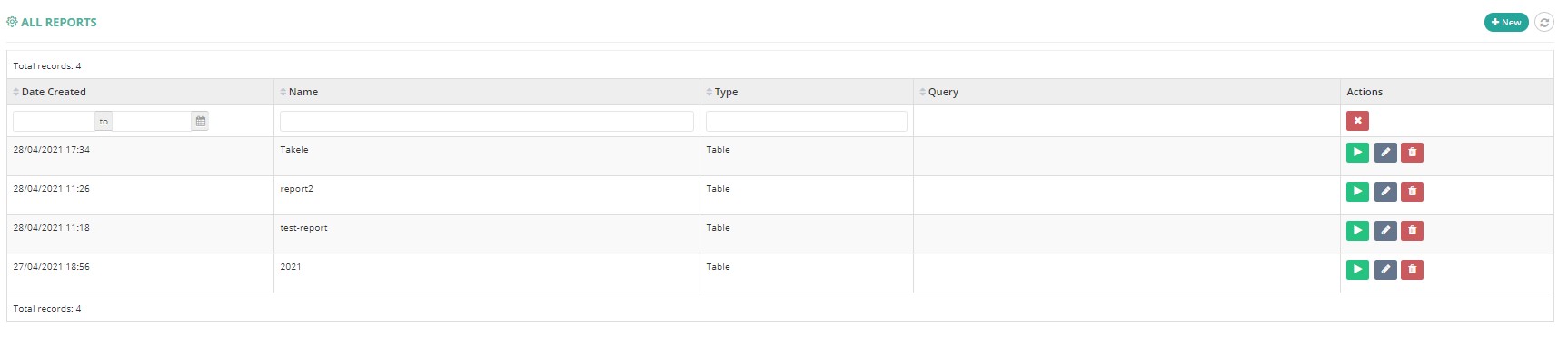Click the refresh icon beside New
Image resolution: width=1568 pixels, height=338 pixels.
1544,23
